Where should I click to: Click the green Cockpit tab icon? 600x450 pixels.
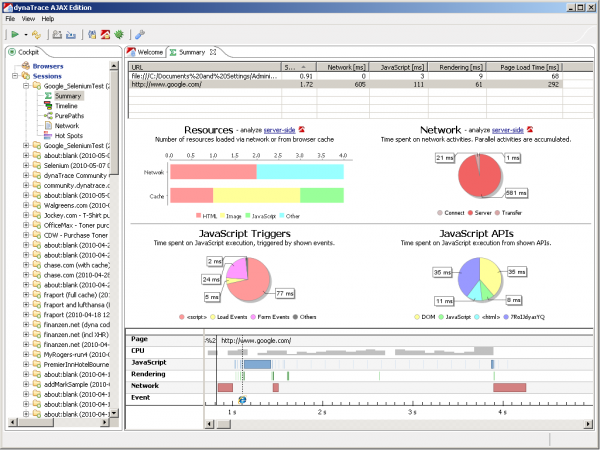click(x=12, y=52)
